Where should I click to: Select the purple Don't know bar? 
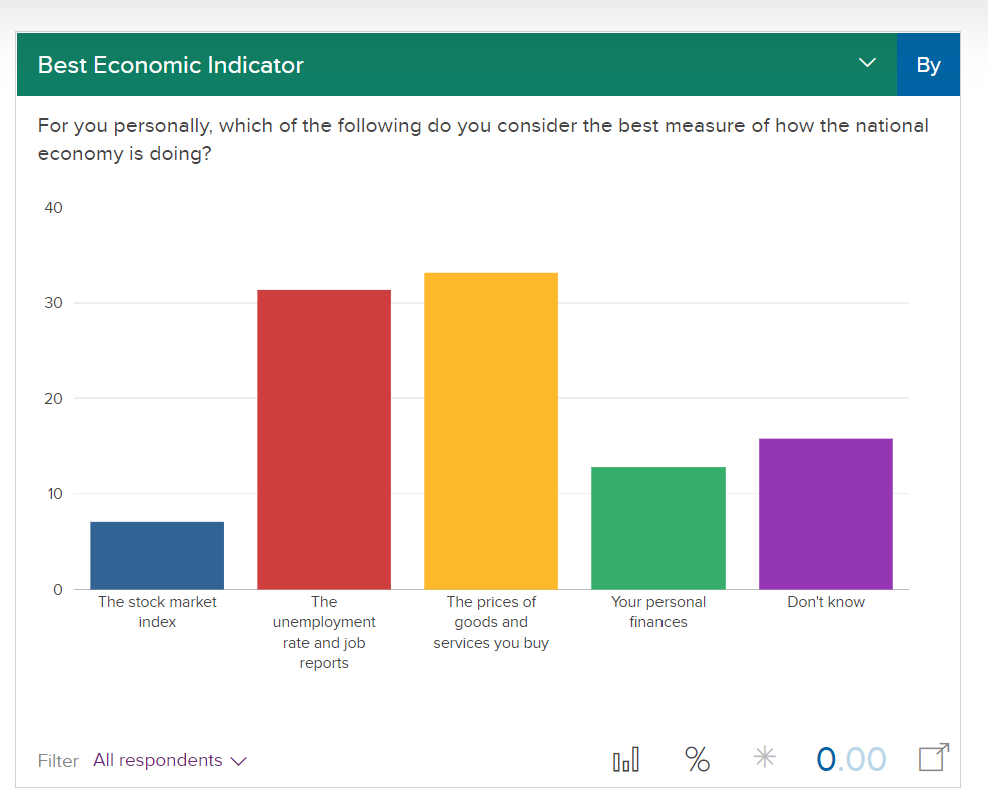[x=825, y=513]
